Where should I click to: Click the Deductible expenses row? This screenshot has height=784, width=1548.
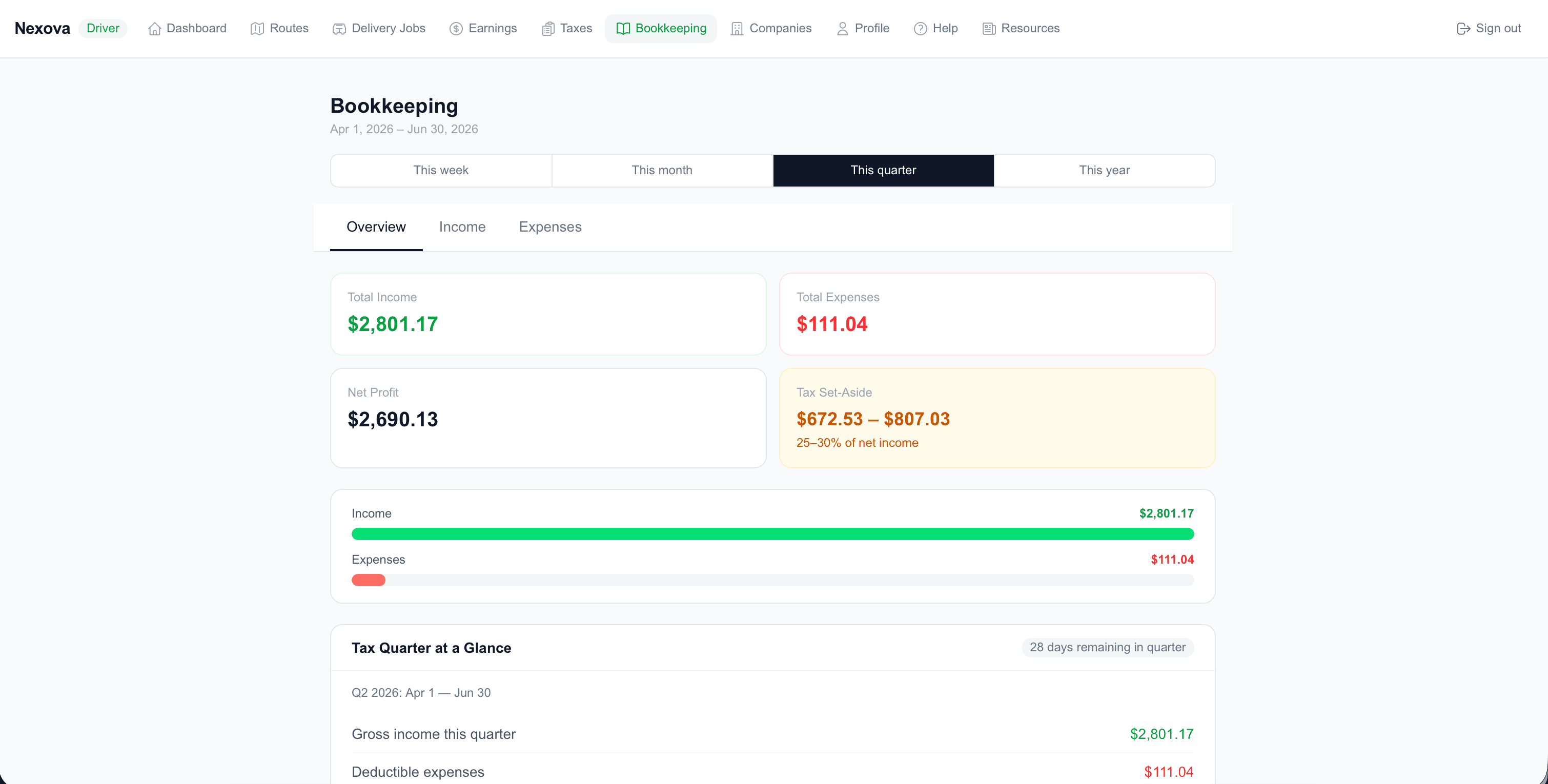(772, 771)
